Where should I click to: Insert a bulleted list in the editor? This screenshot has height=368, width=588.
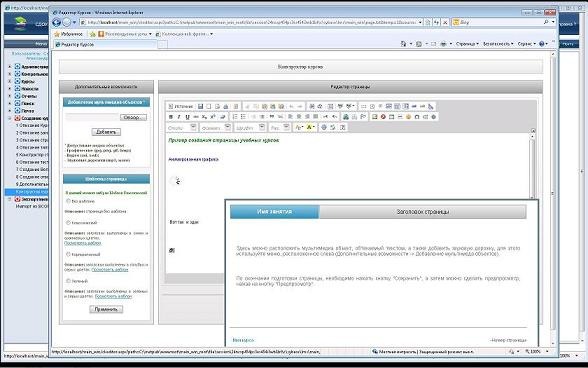pyautogui.click(x=243, y=117)
